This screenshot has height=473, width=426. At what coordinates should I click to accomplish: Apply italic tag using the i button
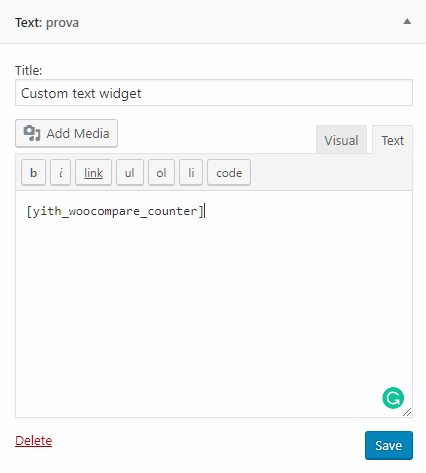(60, 172)
